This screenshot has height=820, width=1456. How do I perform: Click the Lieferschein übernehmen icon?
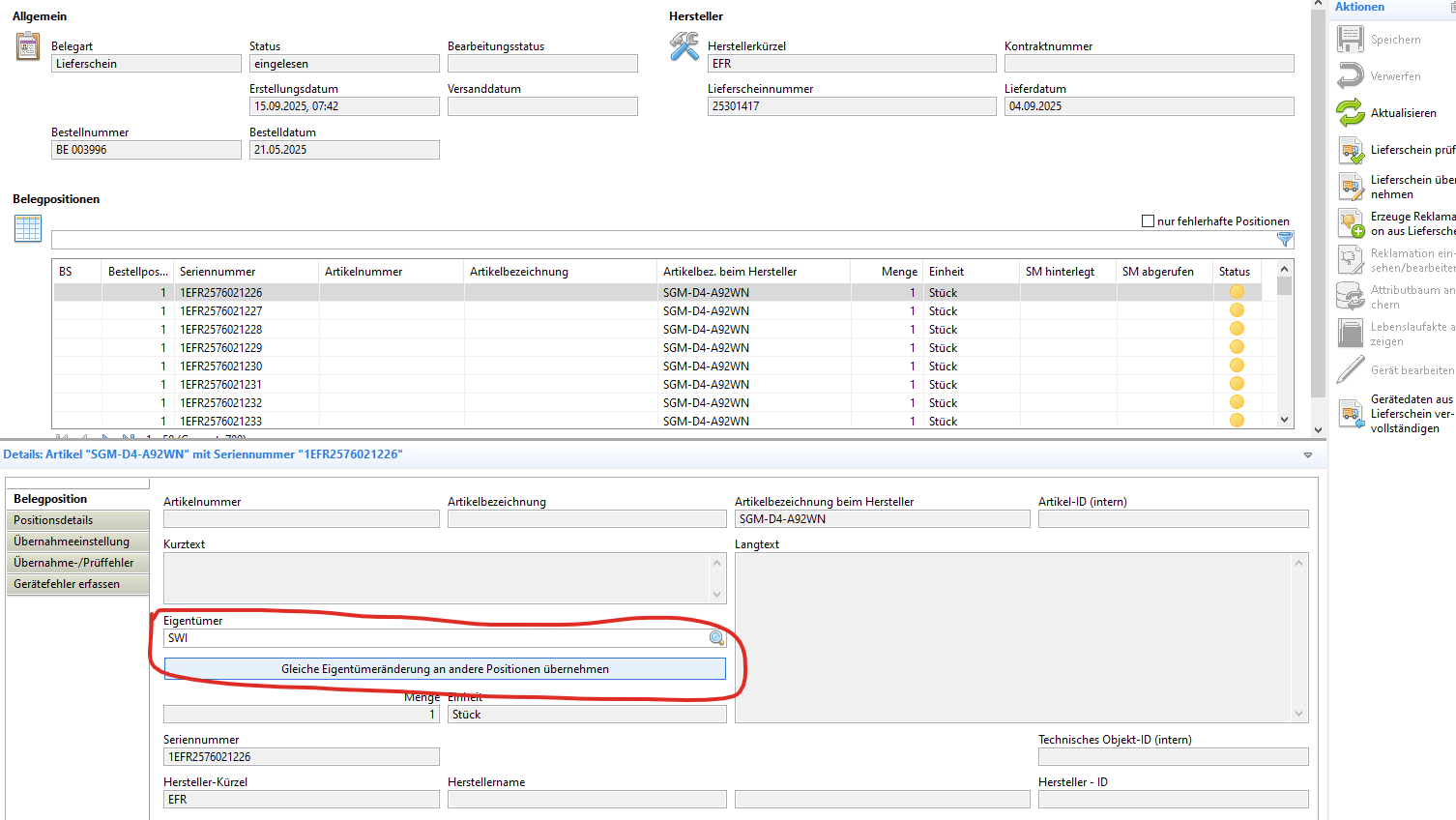click(1351, 187)
